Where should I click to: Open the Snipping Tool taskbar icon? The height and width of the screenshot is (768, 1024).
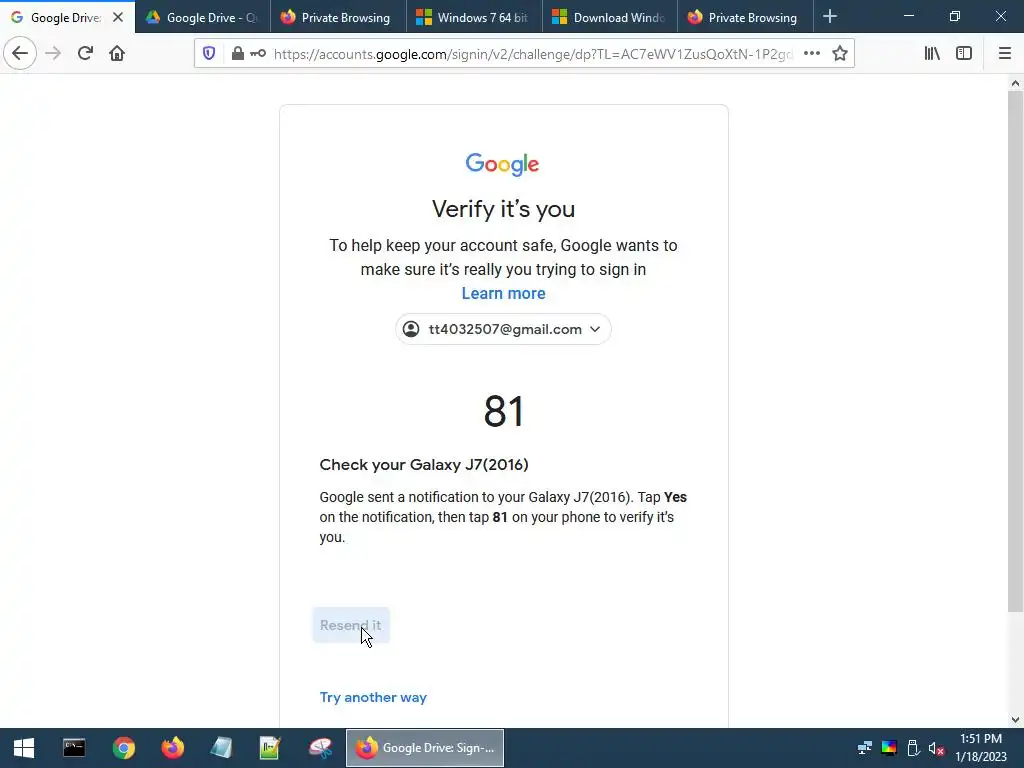tap(320, 748)
